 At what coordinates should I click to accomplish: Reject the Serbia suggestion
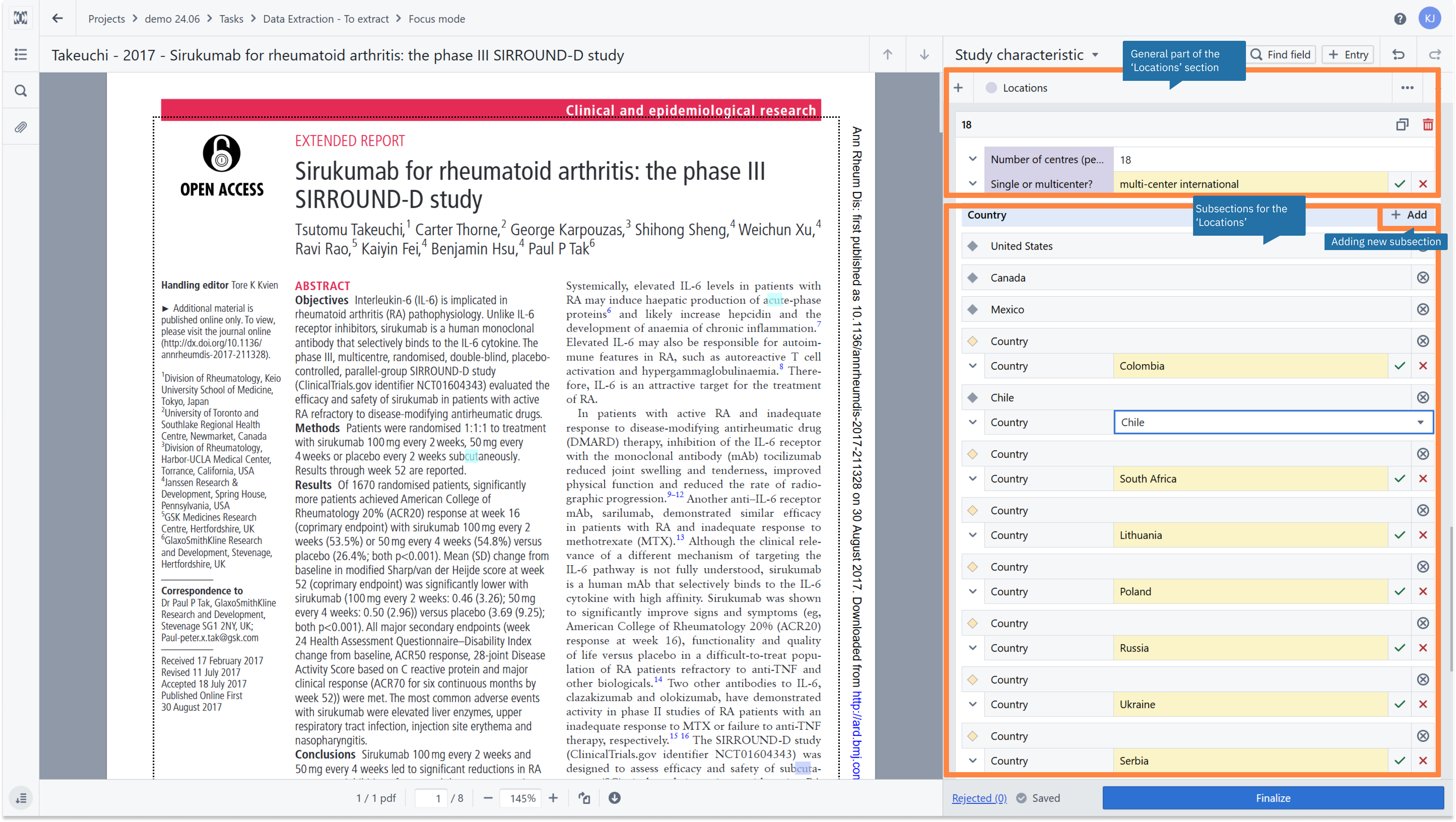pyautogui.click(x=1423, y=760)
